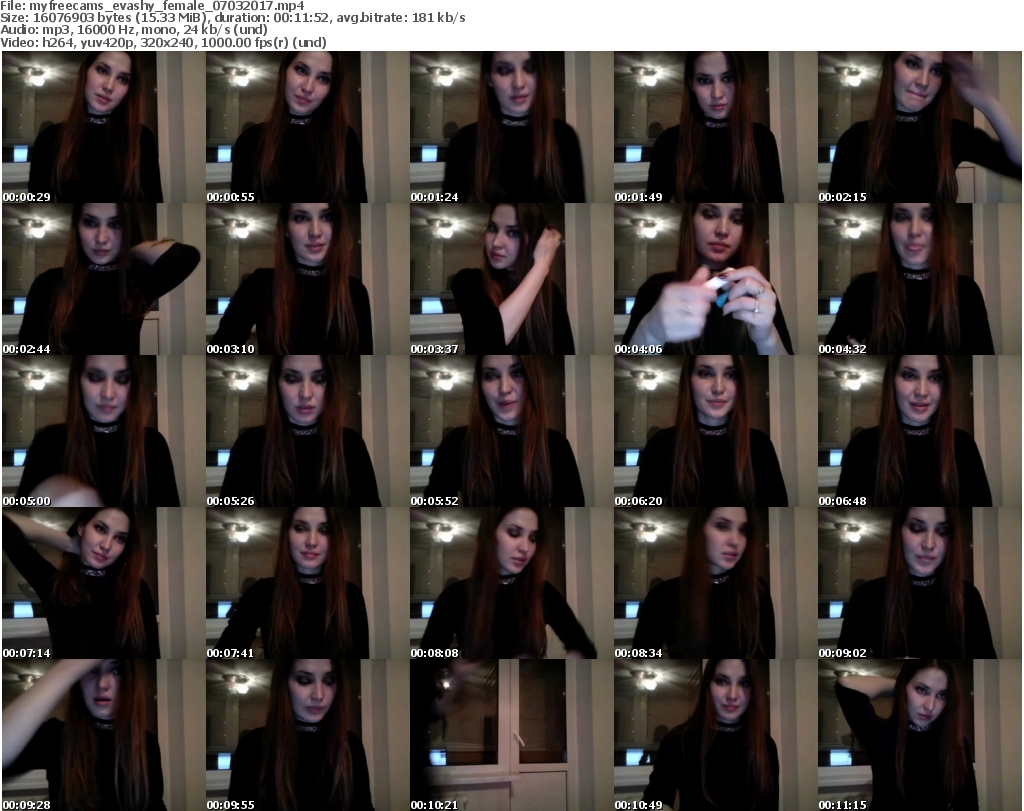The image size is (1024, 811).
Task: Click the frame marked 00:07:14
Action: click(x=104, y=583)
